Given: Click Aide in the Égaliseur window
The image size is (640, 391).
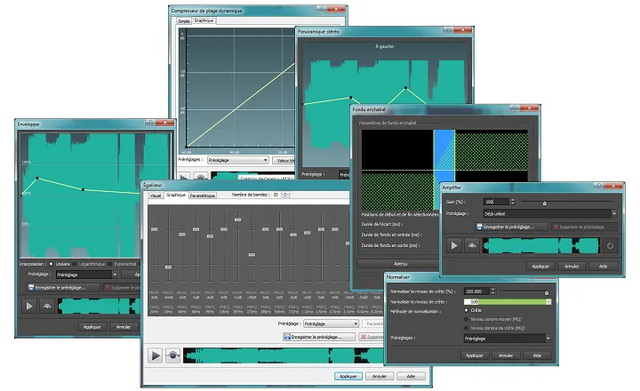Looking at the screenshot, I should click(411, 376).
